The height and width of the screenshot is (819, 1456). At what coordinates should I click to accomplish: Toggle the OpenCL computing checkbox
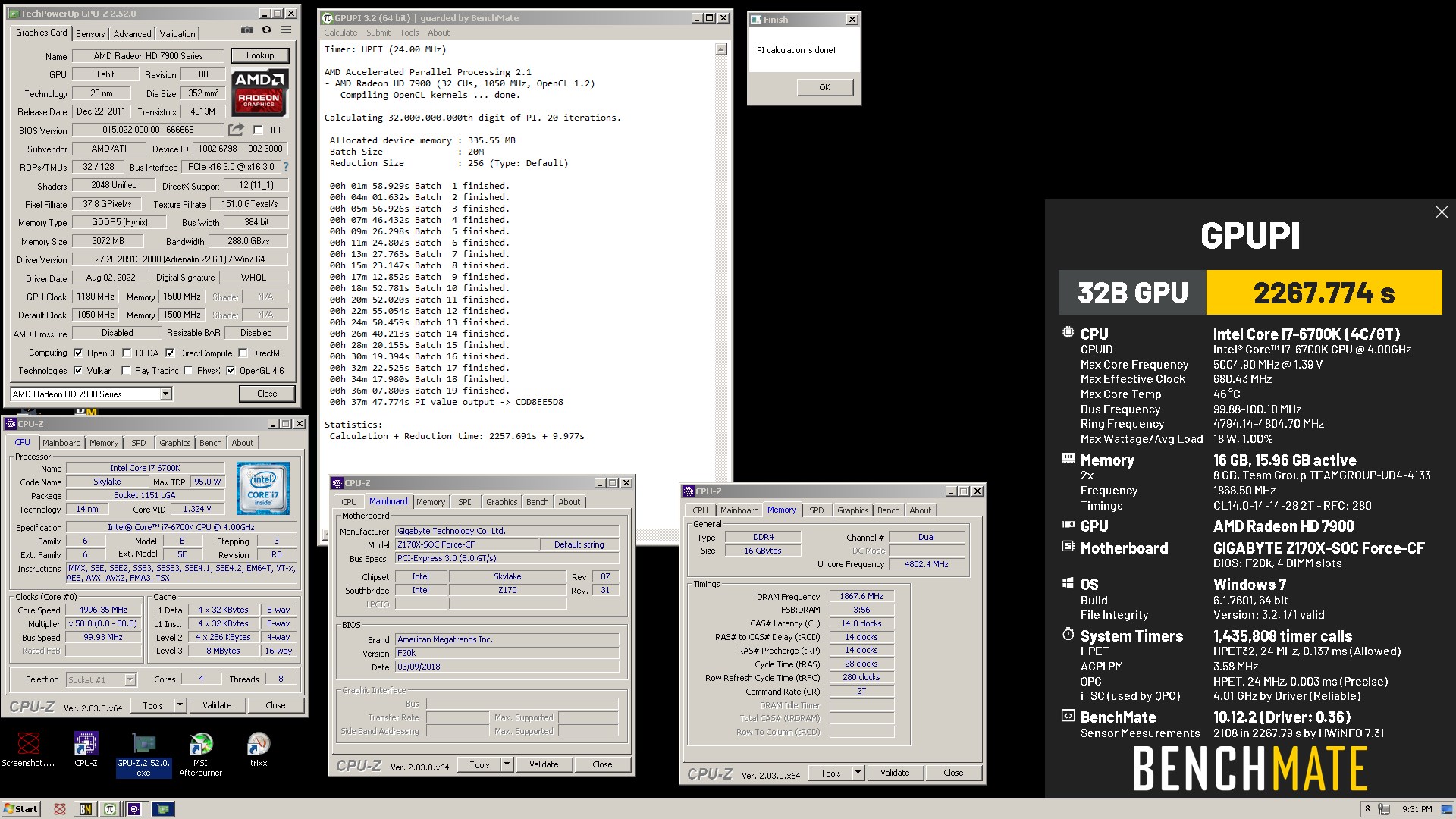click(77, 353)
